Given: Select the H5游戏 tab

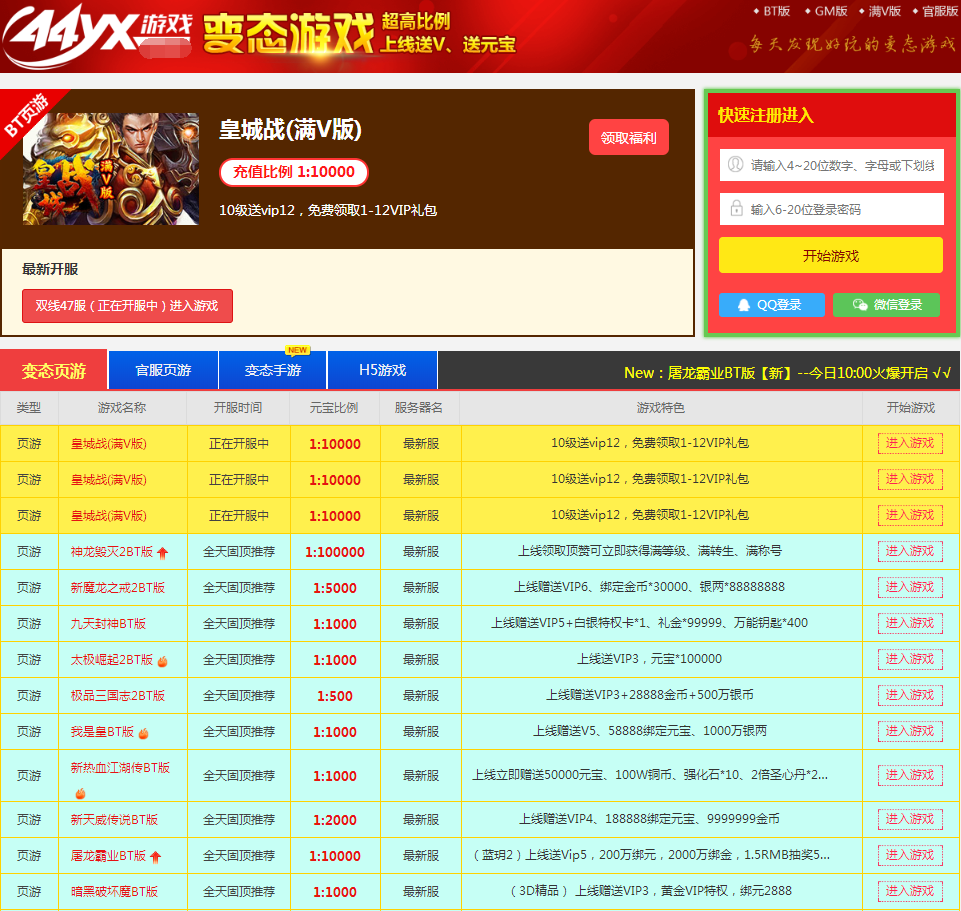Looking at the screenshot, I should pos(382,370).
